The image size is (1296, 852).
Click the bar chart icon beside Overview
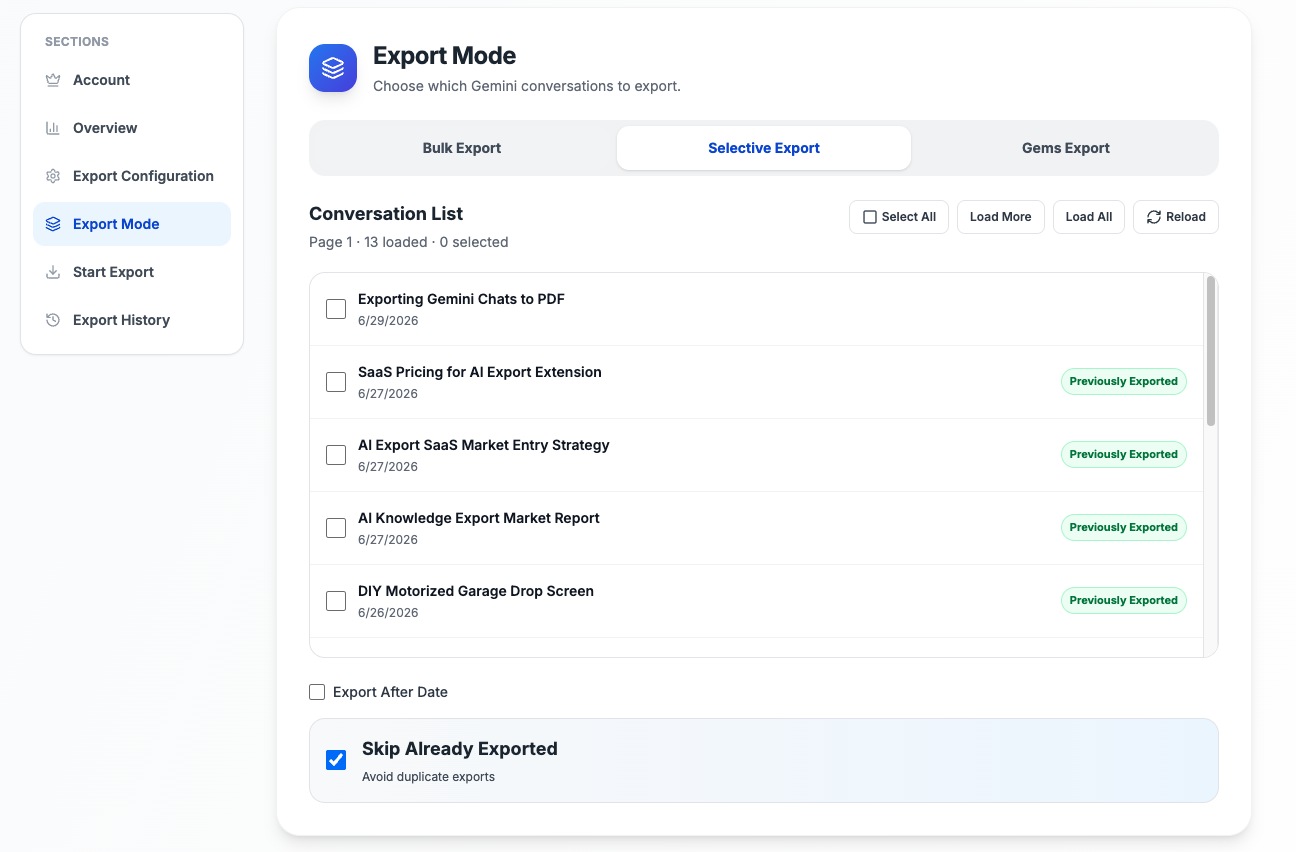pyautogui.click(x=53, y=128)
